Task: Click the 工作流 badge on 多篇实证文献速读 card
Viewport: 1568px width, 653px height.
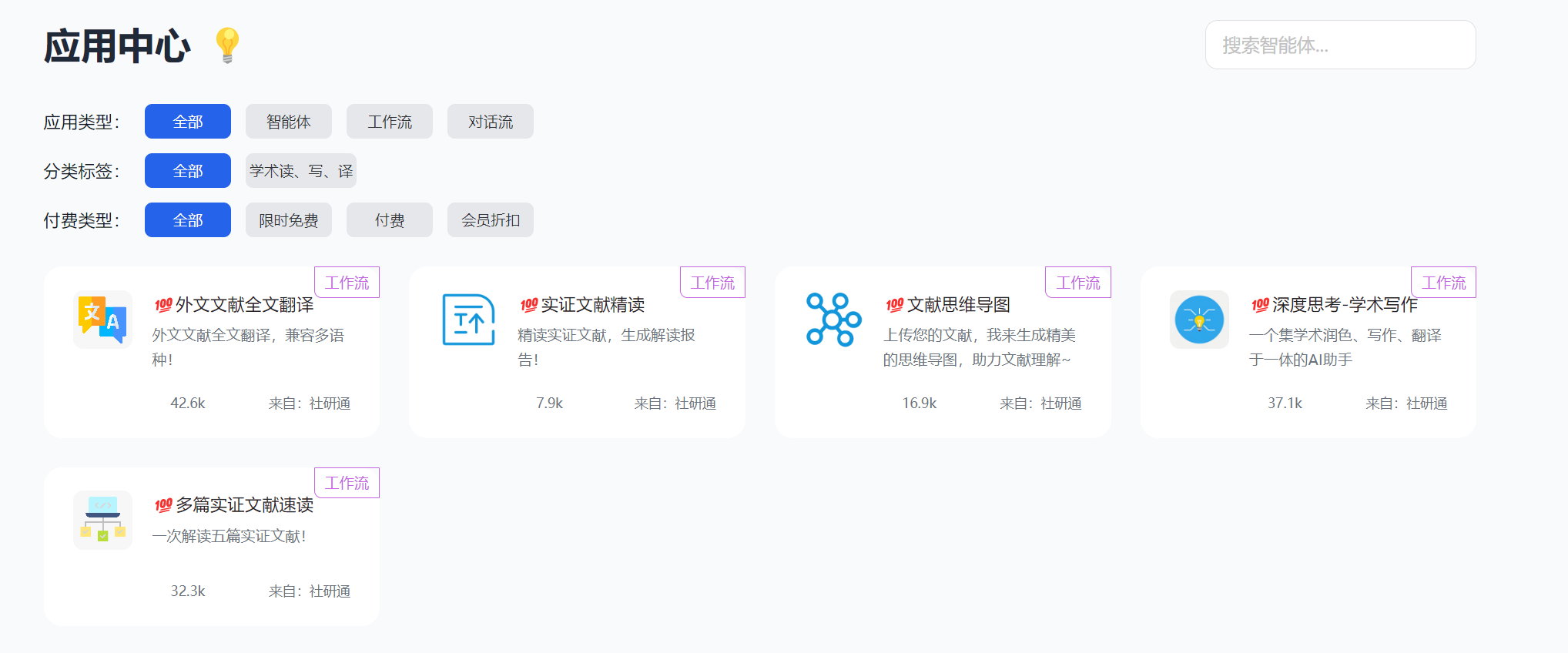Action: pos(347,483)
